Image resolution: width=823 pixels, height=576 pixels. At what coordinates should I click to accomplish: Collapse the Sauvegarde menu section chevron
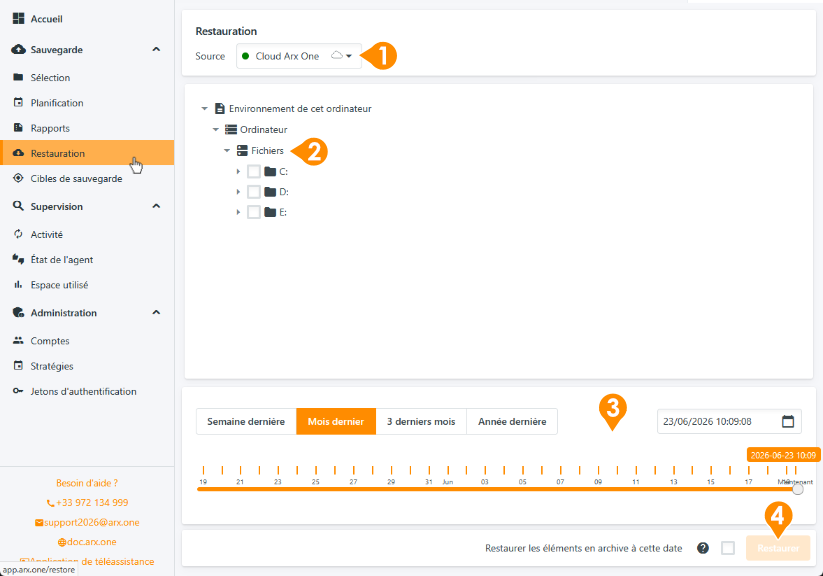[x=156, y=49]
